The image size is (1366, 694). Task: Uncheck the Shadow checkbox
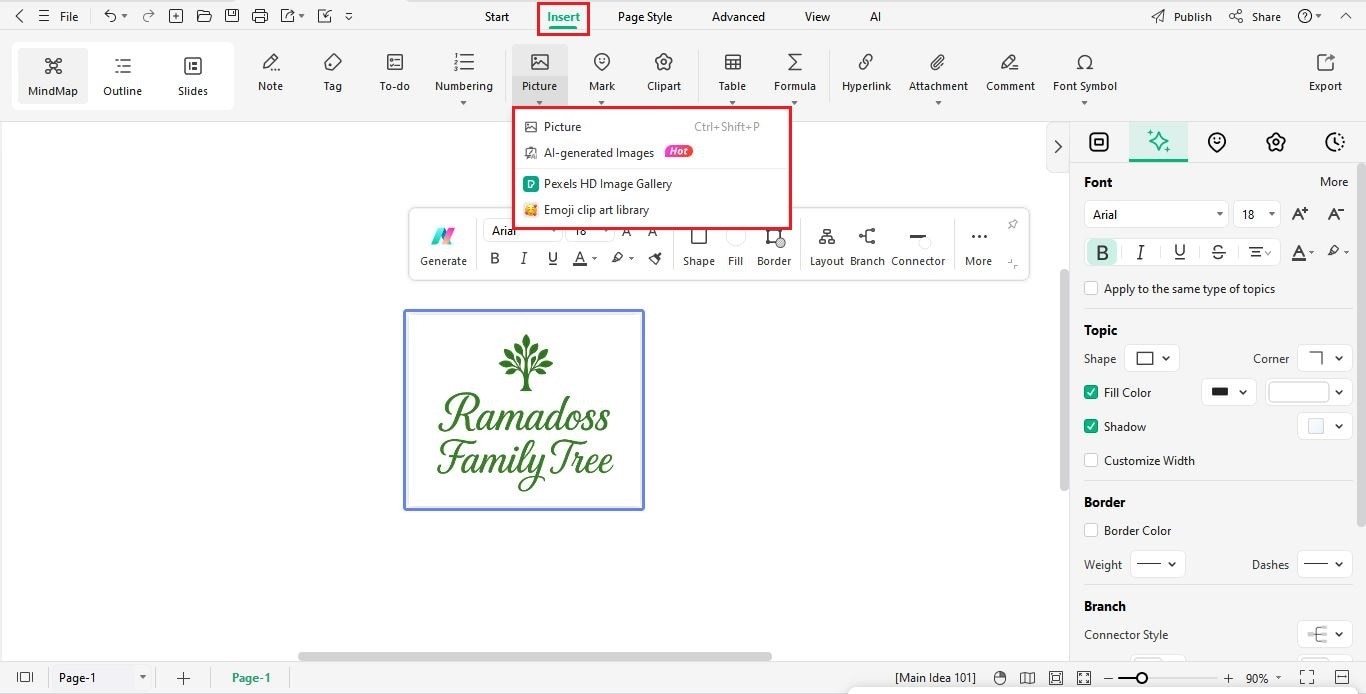coord(1091,427)
